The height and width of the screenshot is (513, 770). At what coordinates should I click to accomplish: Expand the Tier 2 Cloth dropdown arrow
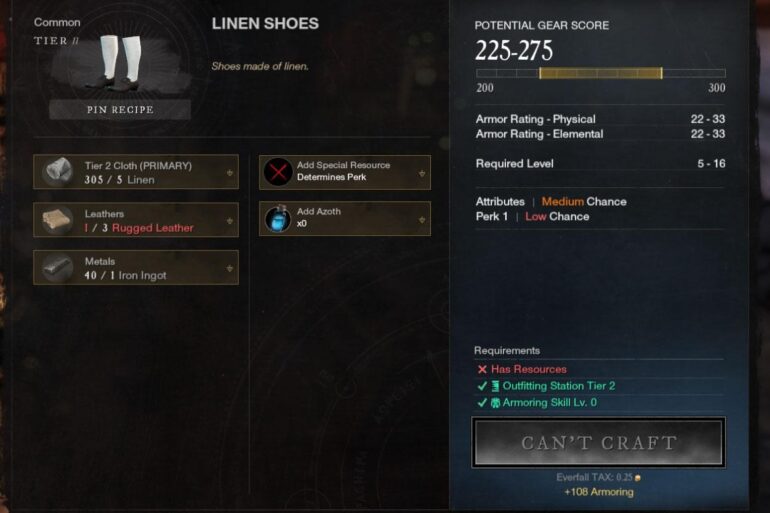click(229, 173)
